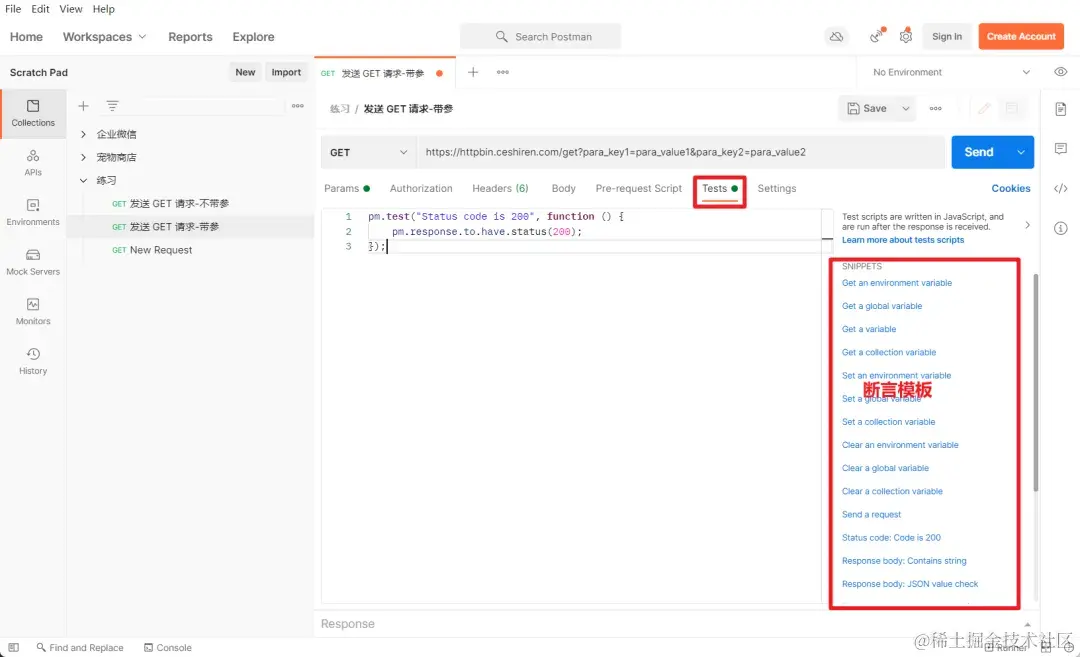Click the blue Send button
This screenshot has height=657, width=1080.
979,152
